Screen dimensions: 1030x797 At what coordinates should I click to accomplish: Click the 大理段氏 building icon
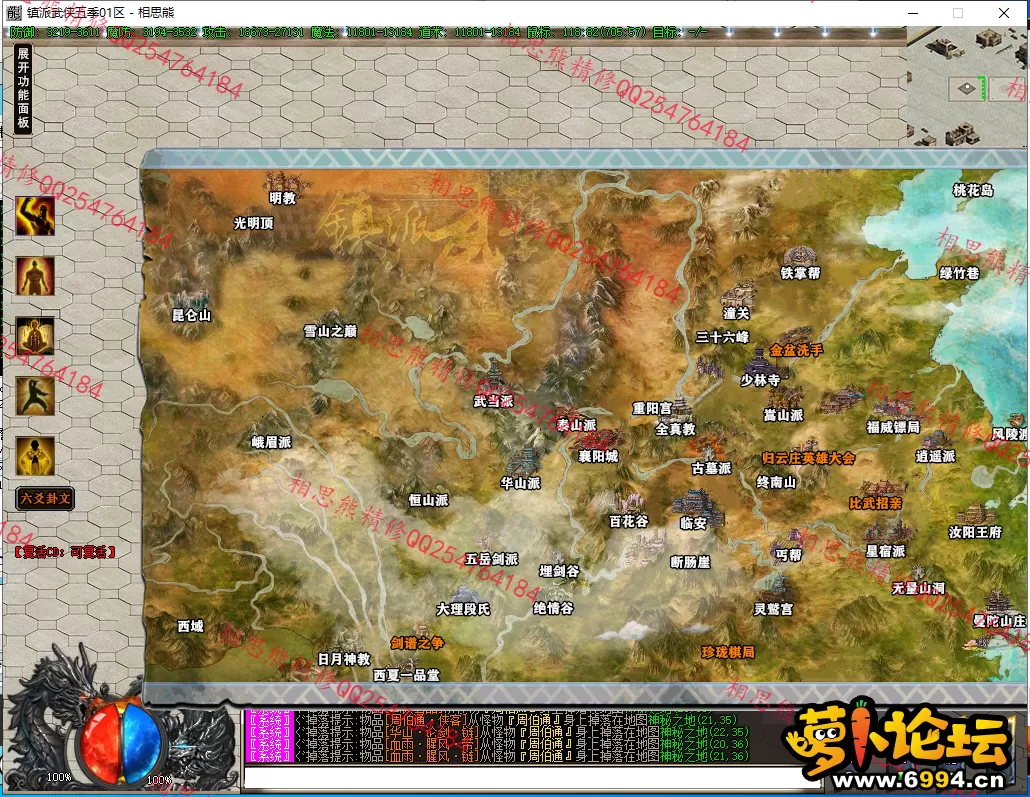coord(464,593)
